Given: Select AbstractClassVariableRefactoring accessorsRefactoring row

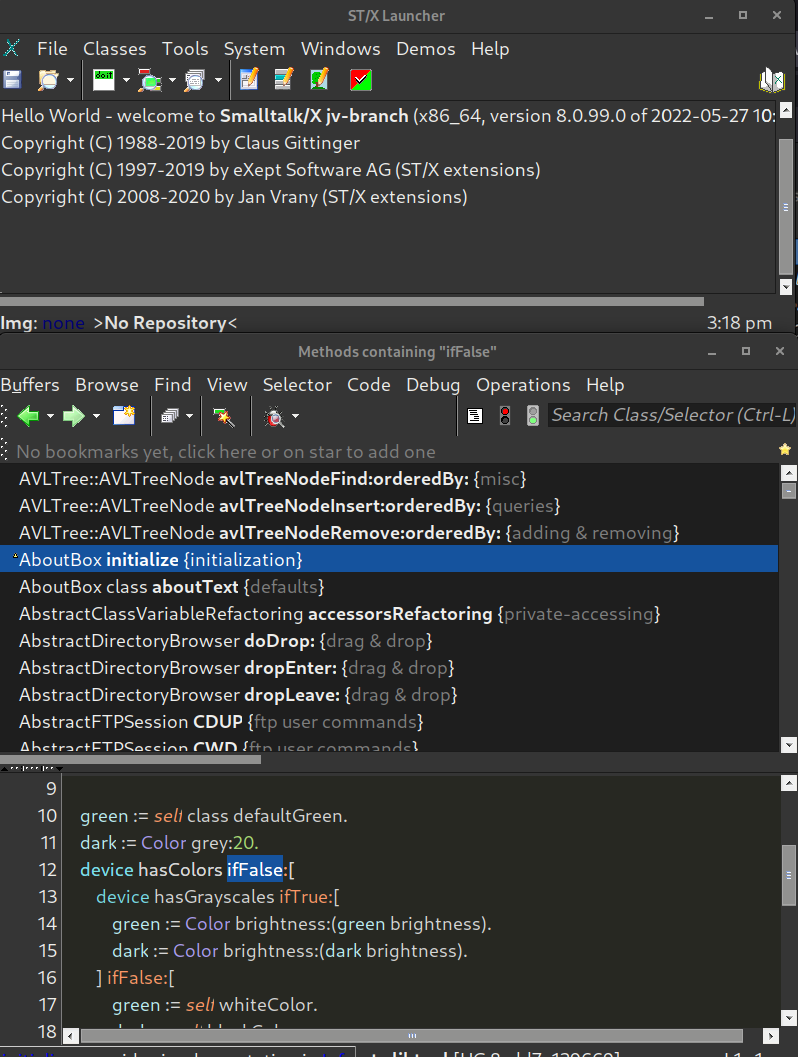Looking at the screenshot, I should click(389, 614).
